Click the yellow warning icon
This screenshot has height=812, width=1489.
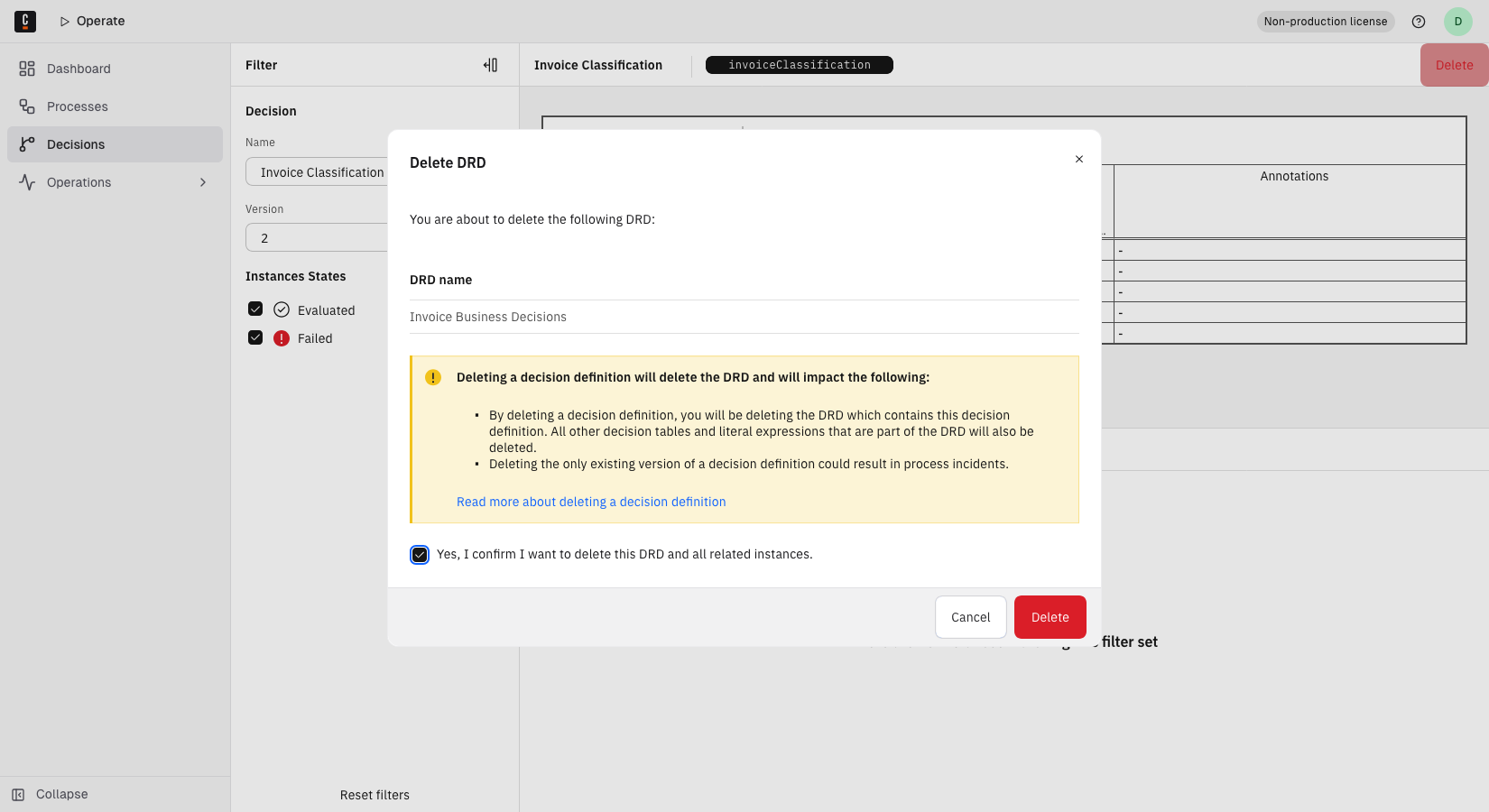point(433,377)
